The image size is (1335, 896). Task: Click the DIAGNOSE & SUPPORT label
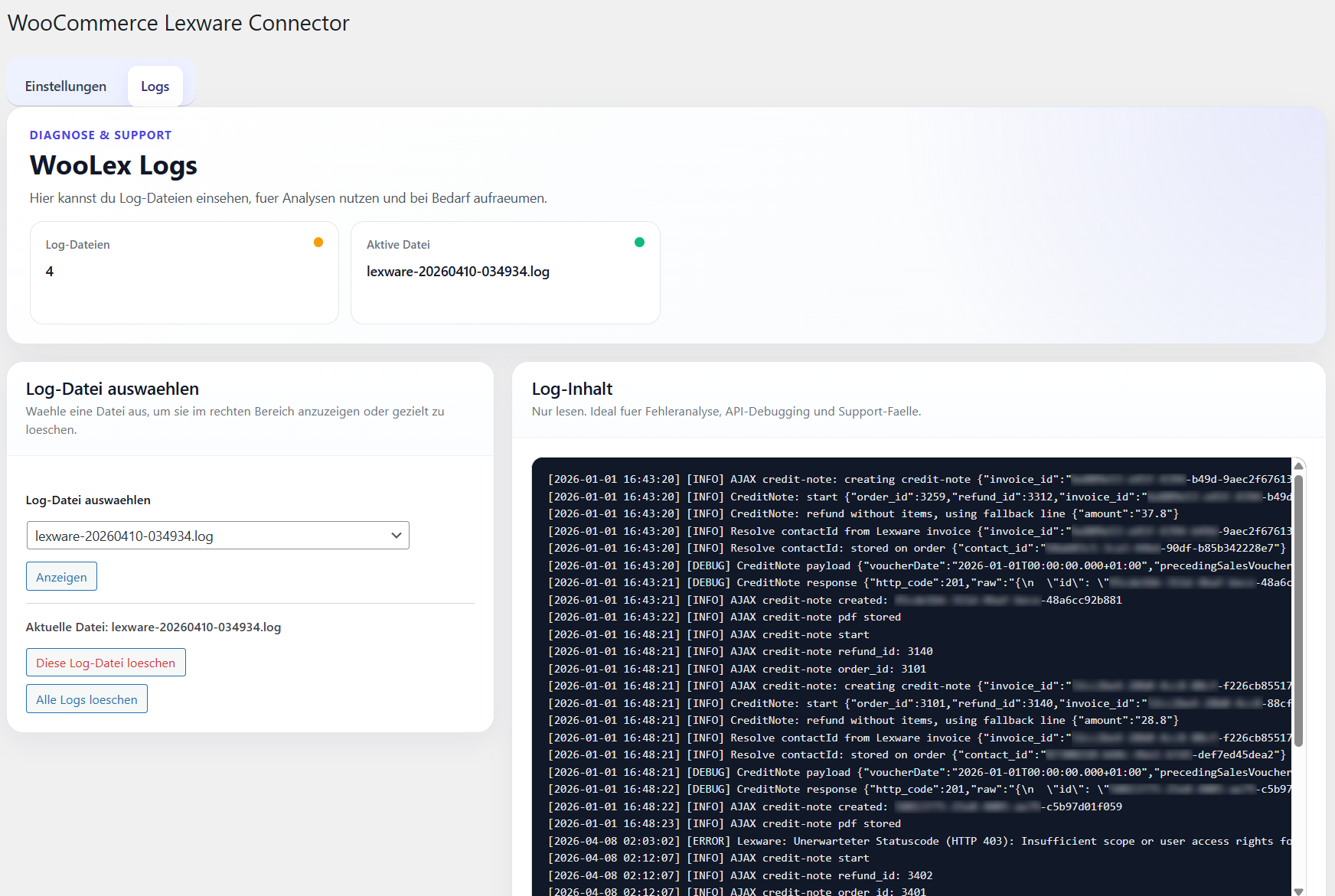(100, 135)
